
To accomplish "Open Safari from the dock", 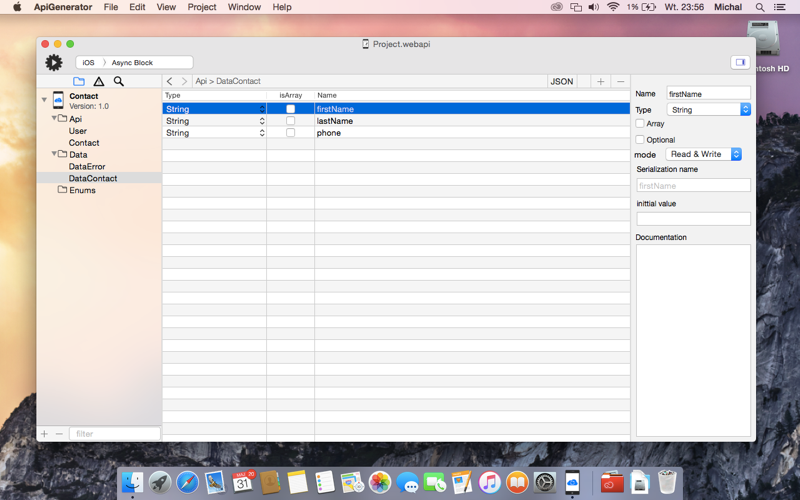I will (187, 482).
